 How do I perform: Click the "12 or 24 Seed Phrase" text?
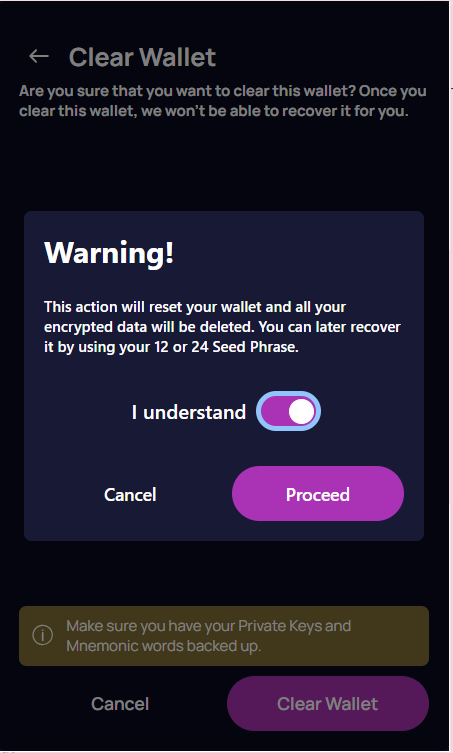tap(226, 347)
